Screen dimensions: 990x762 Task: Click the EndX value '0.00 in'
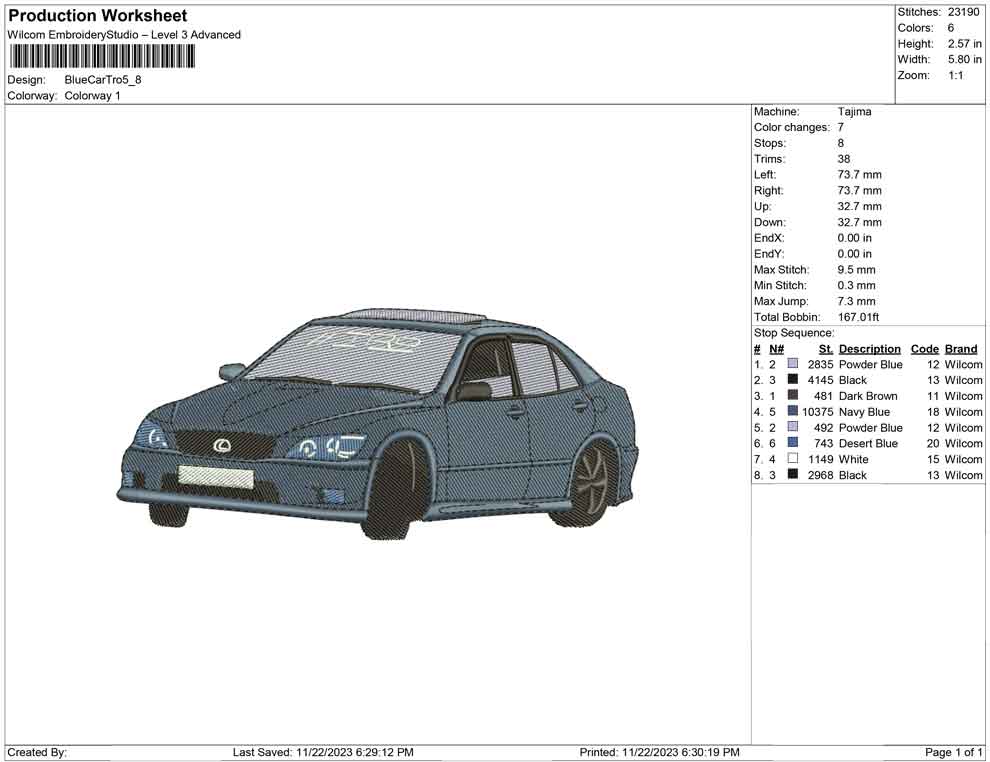tap(855, 238)
